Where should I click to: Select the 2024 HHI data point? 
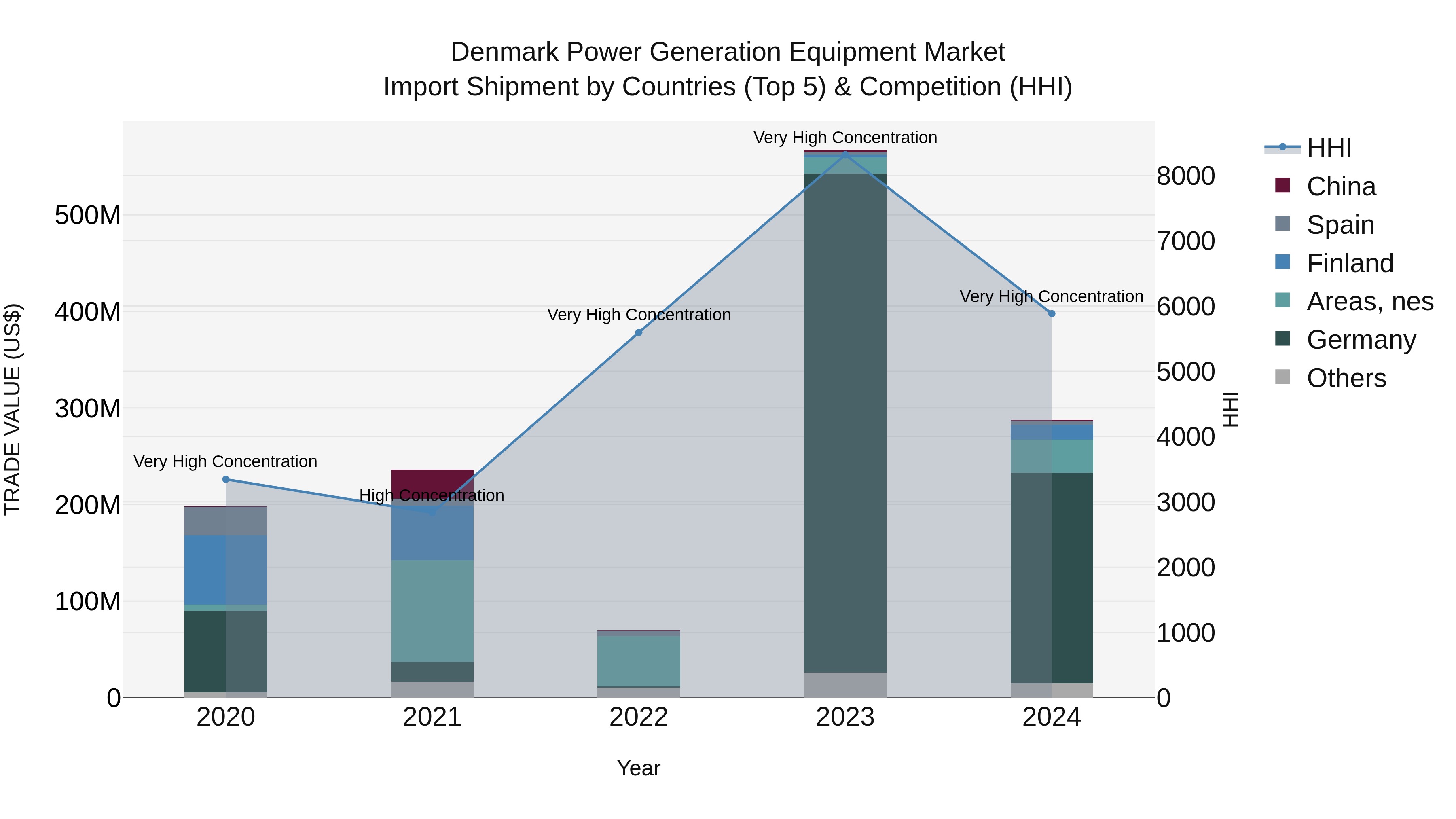[x=1052, y=313]
